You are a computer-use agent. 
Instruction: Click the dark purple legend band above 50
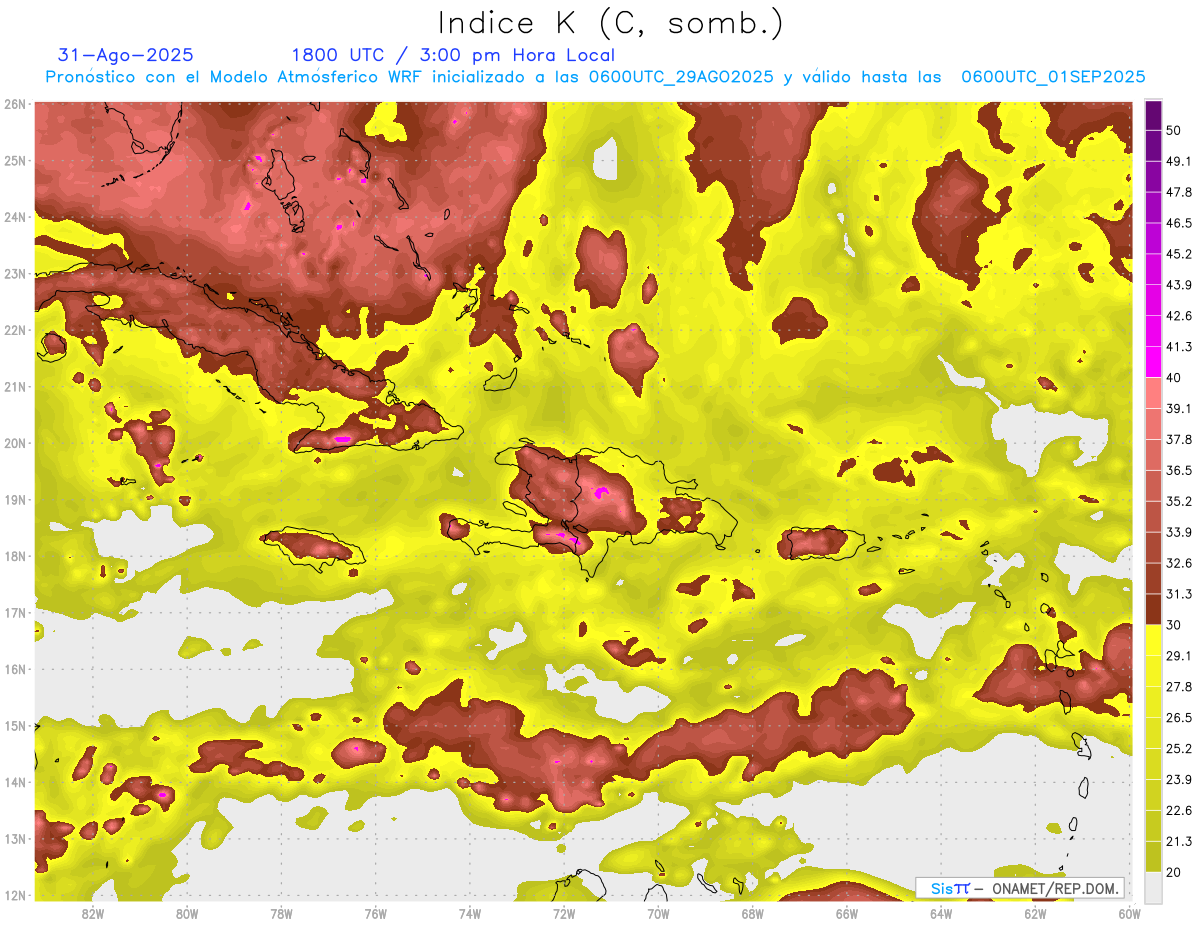tap(1153, 115)
